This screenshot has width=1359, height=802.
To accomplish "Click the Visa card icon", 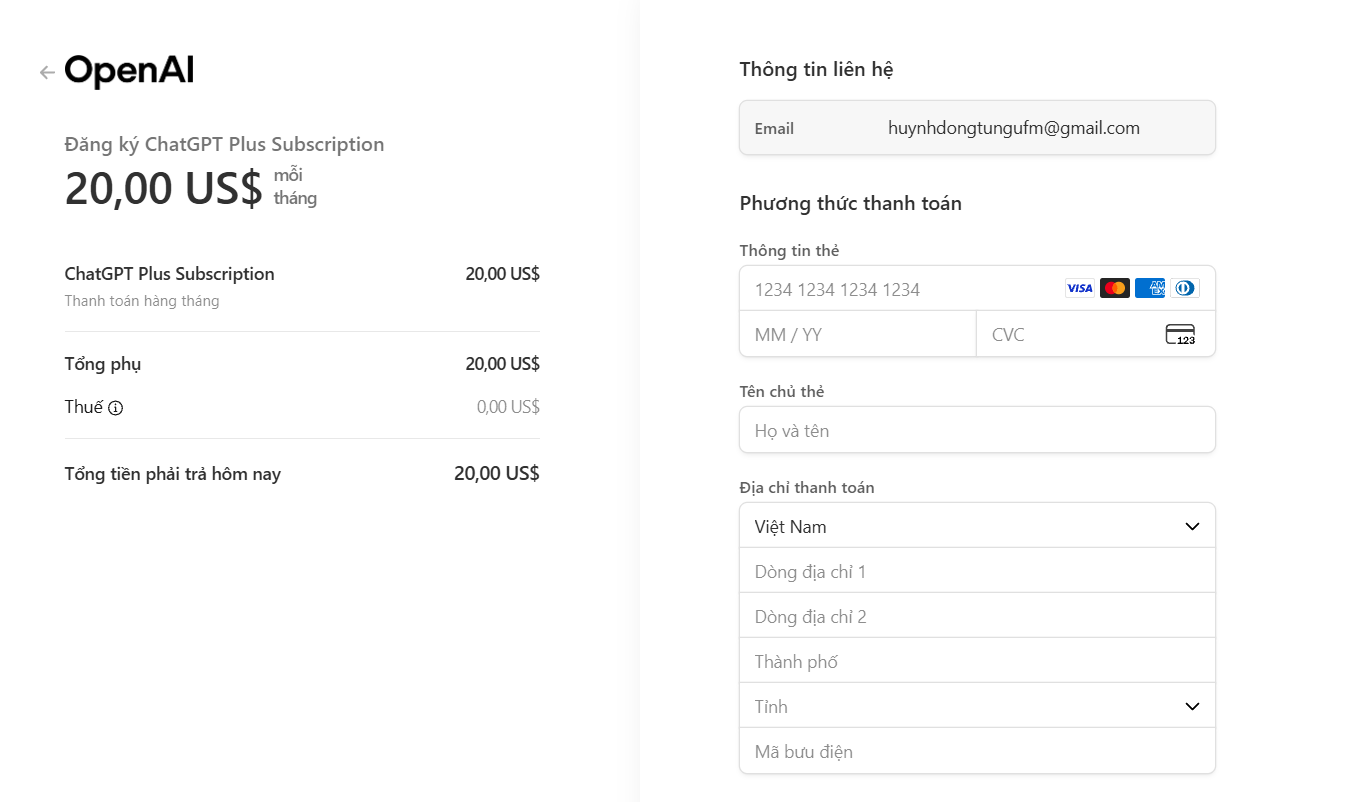I will point(1080,288).
